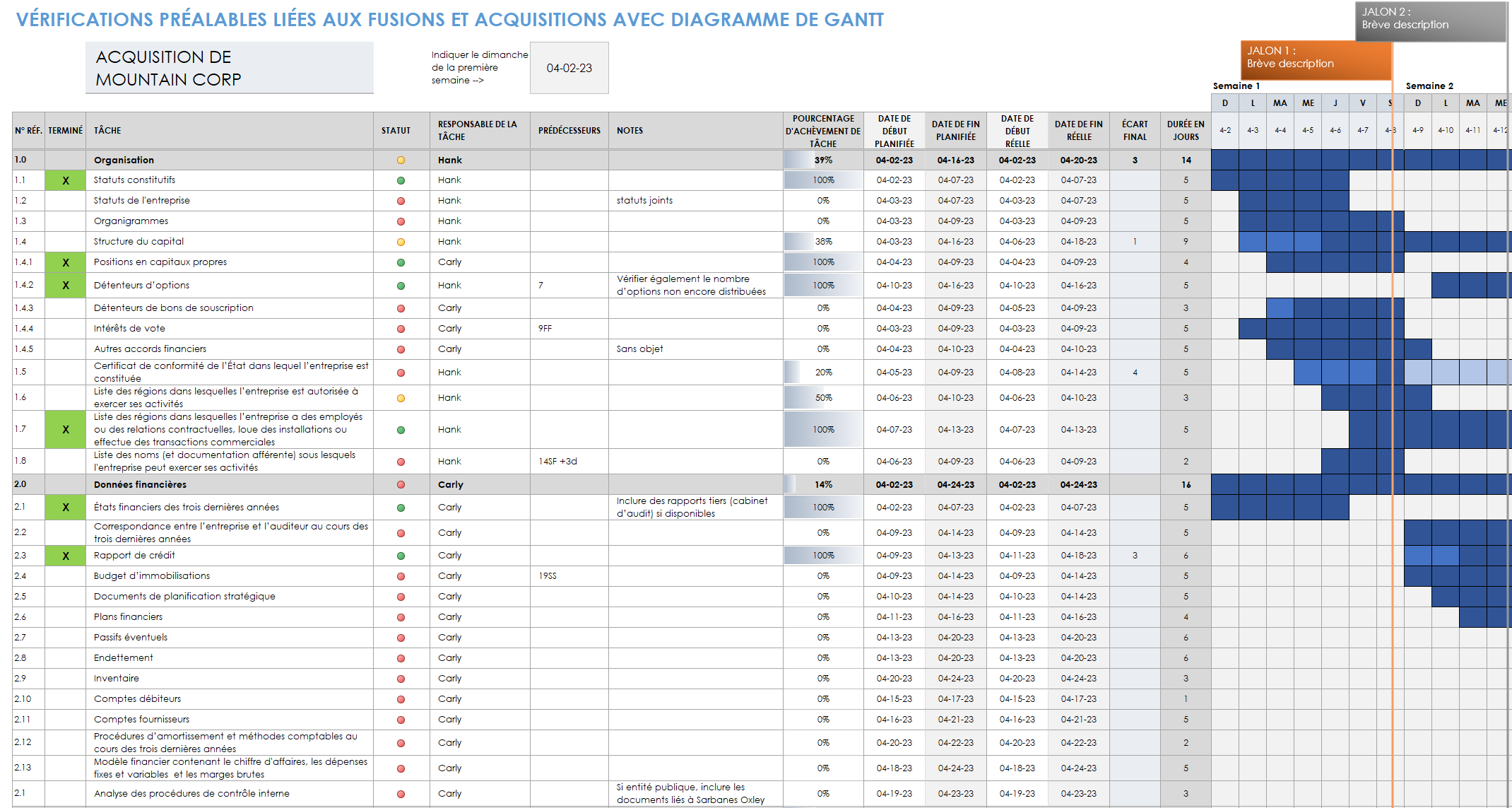Click red status dot for Plans financiers
The width and height of the screenshot is (1512, 808).
pyautogui.click(x=401, y=617)
